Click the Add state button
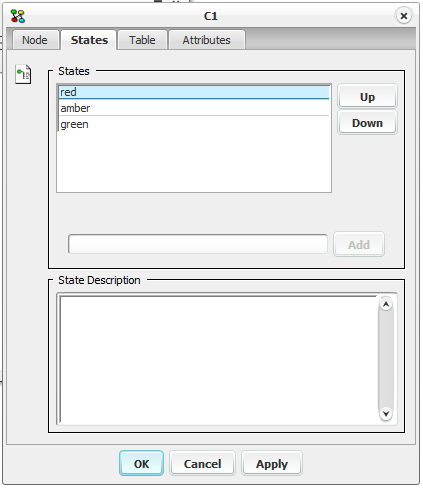 tap(359, 244)
